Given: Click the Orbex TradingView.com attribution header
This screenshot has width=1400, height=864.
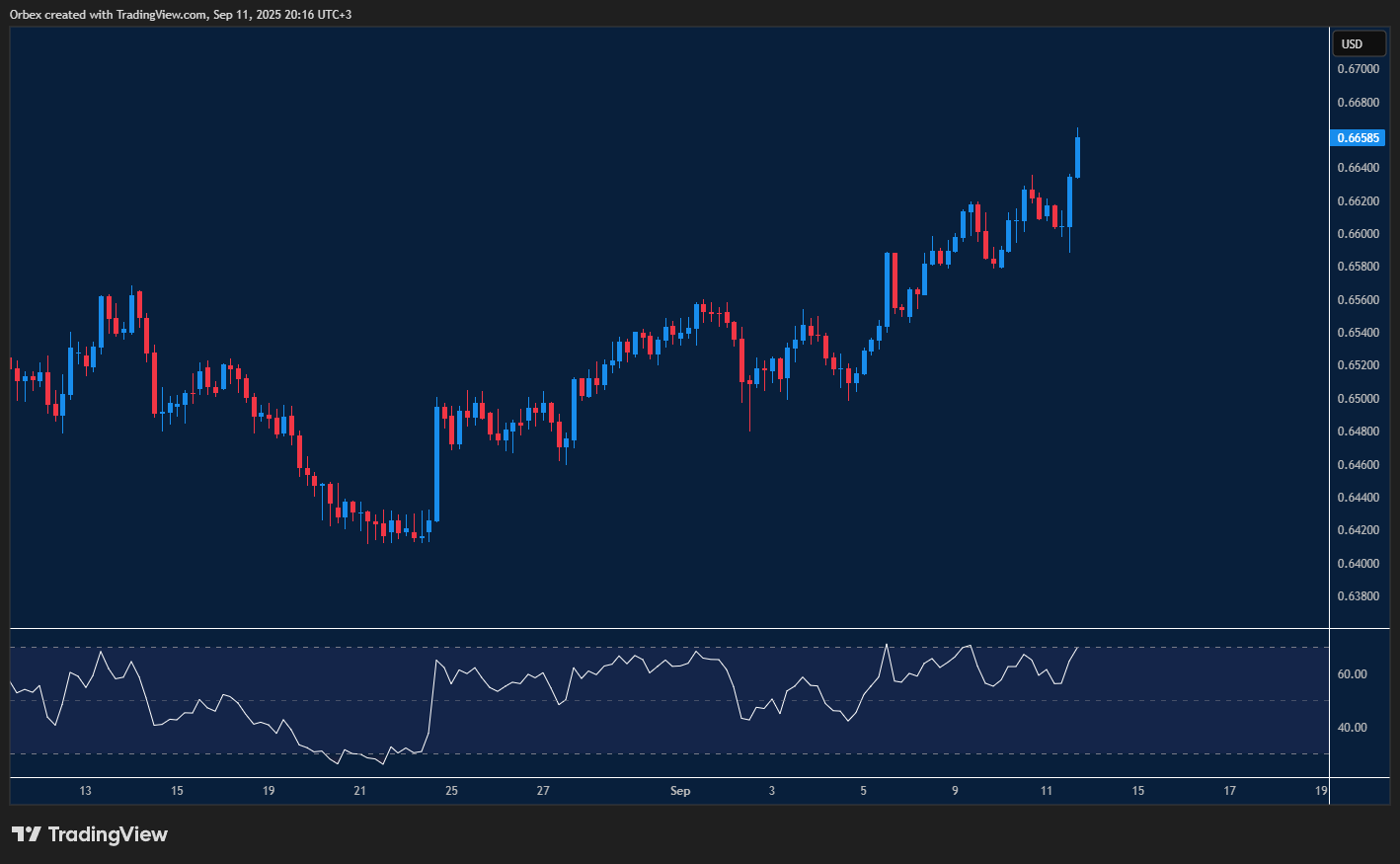Looking at the screenshot, I should pos(181,14).
